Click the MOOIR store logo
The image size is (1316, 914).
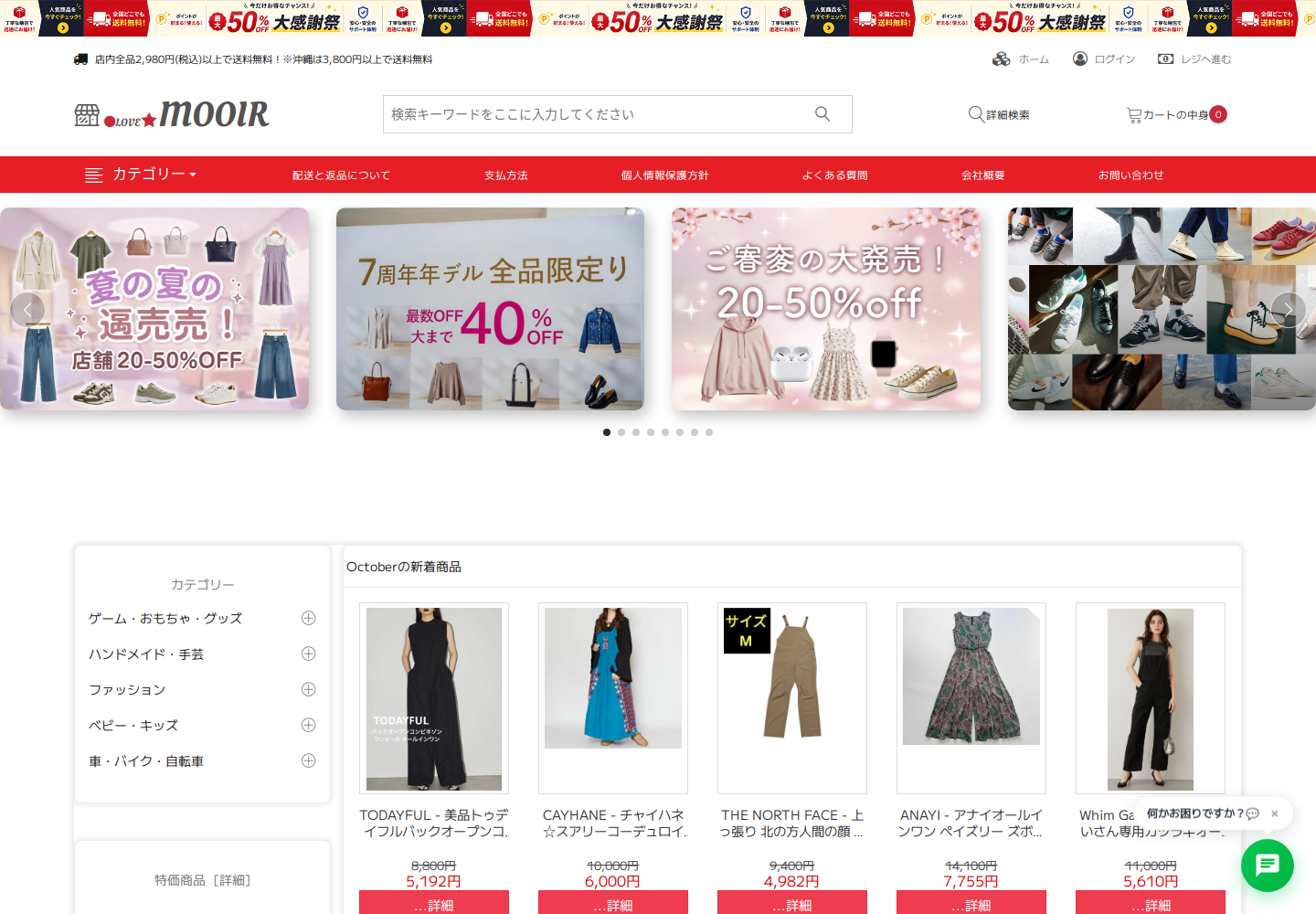point(172,114)
